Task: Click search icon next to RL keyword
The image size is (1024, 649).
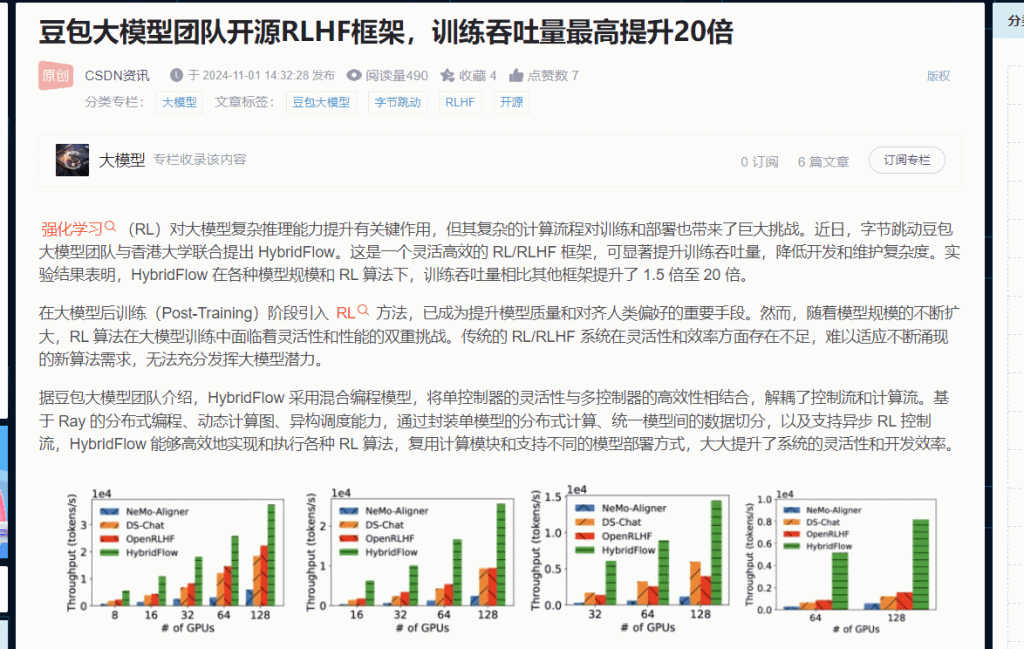Action: click(363, 311)
